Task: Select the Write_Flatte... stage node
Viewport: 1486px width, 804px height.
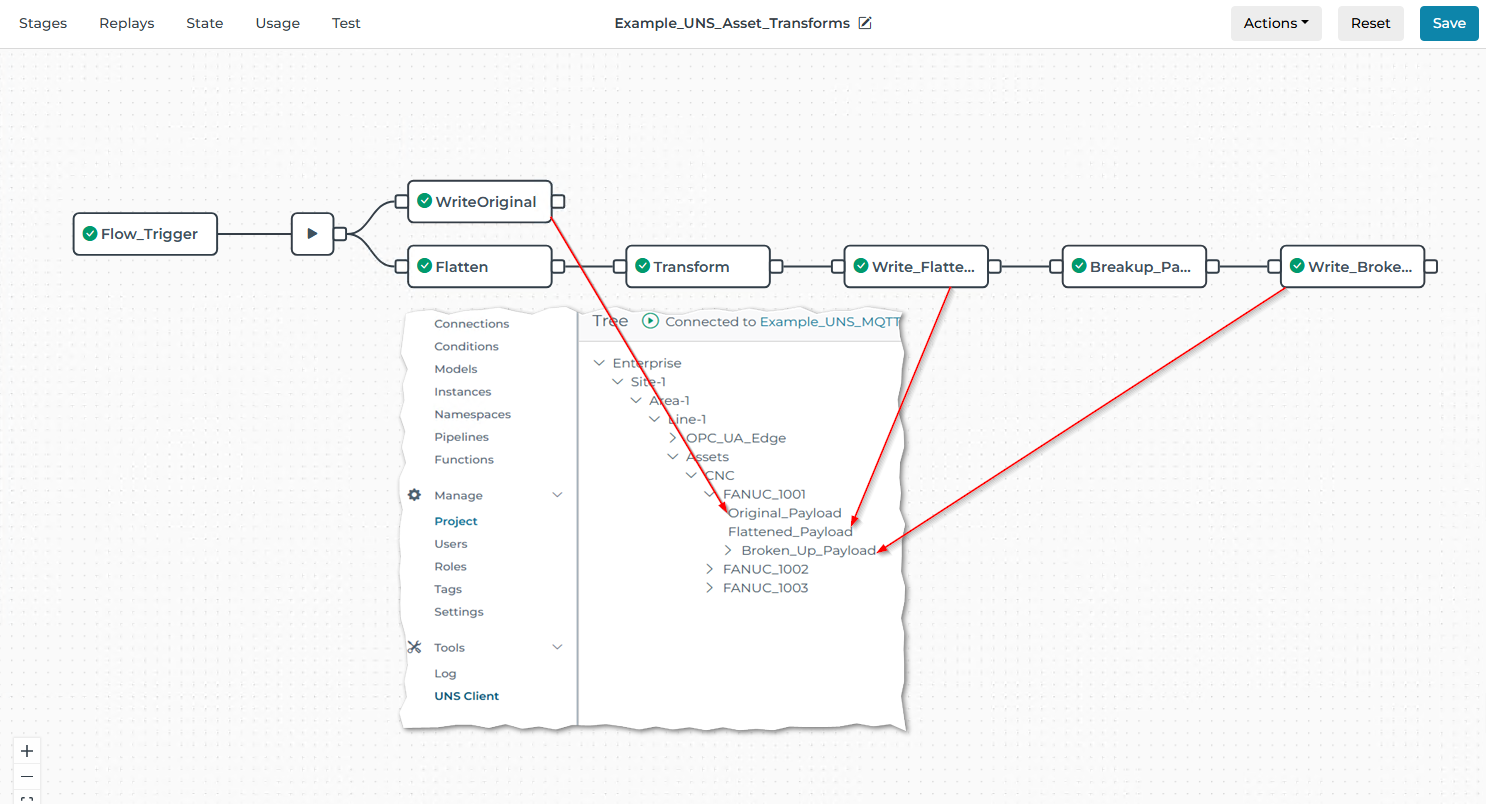Action: (916, 266)
